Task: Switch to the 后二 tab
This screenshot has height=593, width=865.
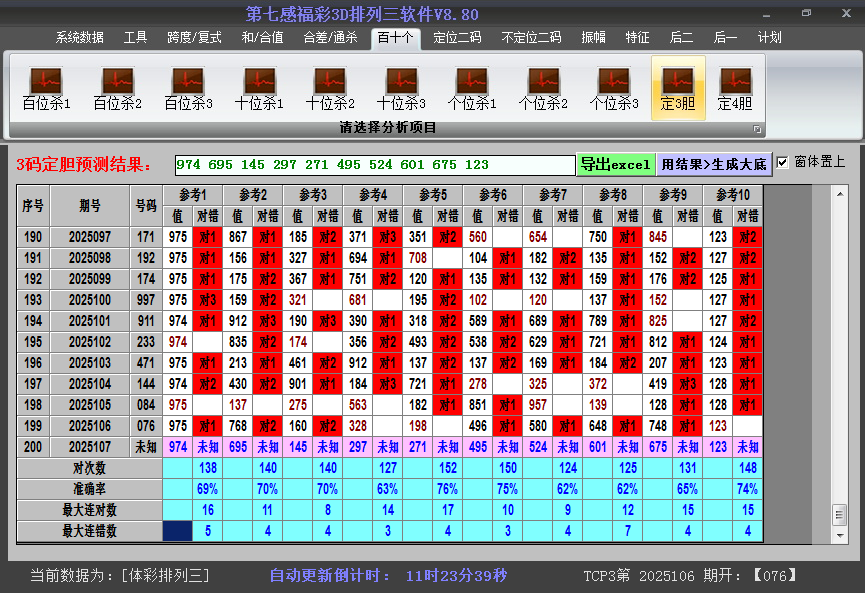Action: 681,38
